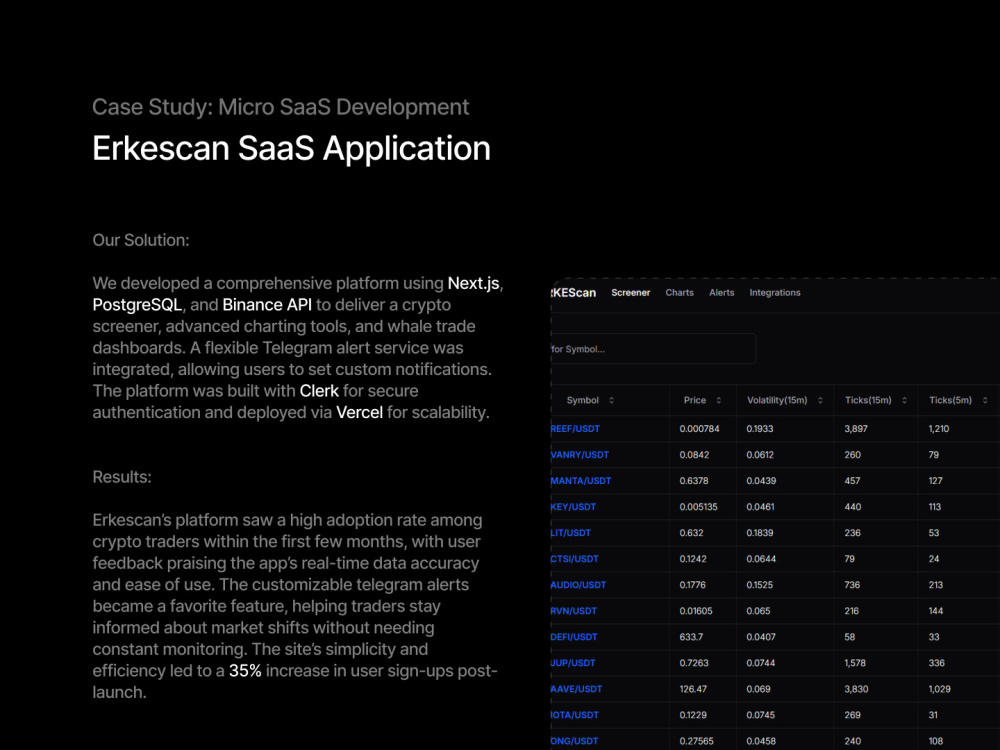Screen dimensions: 1000x750
Task: Select AUDIO/USDT Ticks(15m) value 736
Action: point(852,585)
